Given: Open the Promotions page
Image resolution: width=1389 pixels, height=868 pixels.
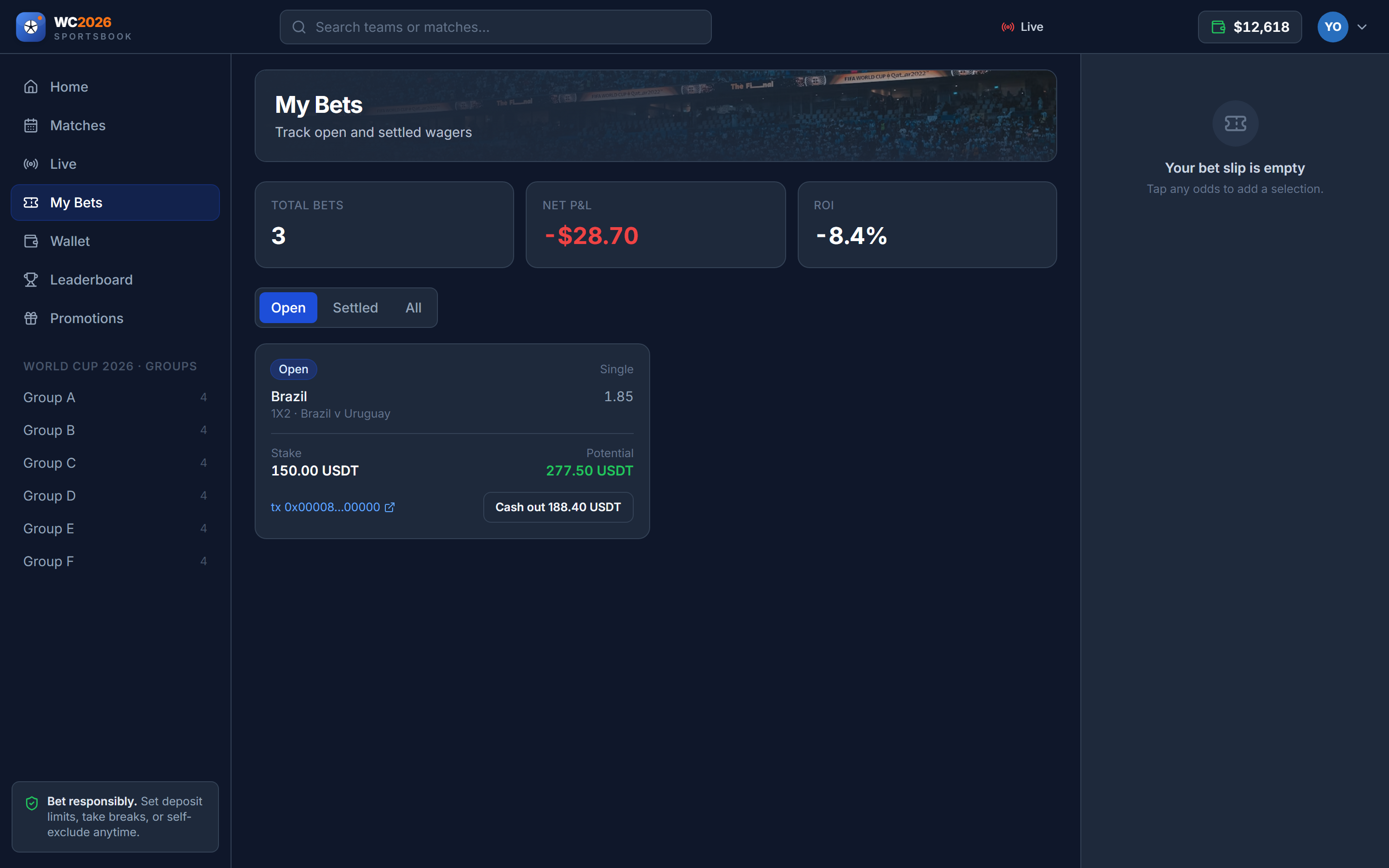Looking at the screenshot, I should pyautogui.click(x=115, y=318).
